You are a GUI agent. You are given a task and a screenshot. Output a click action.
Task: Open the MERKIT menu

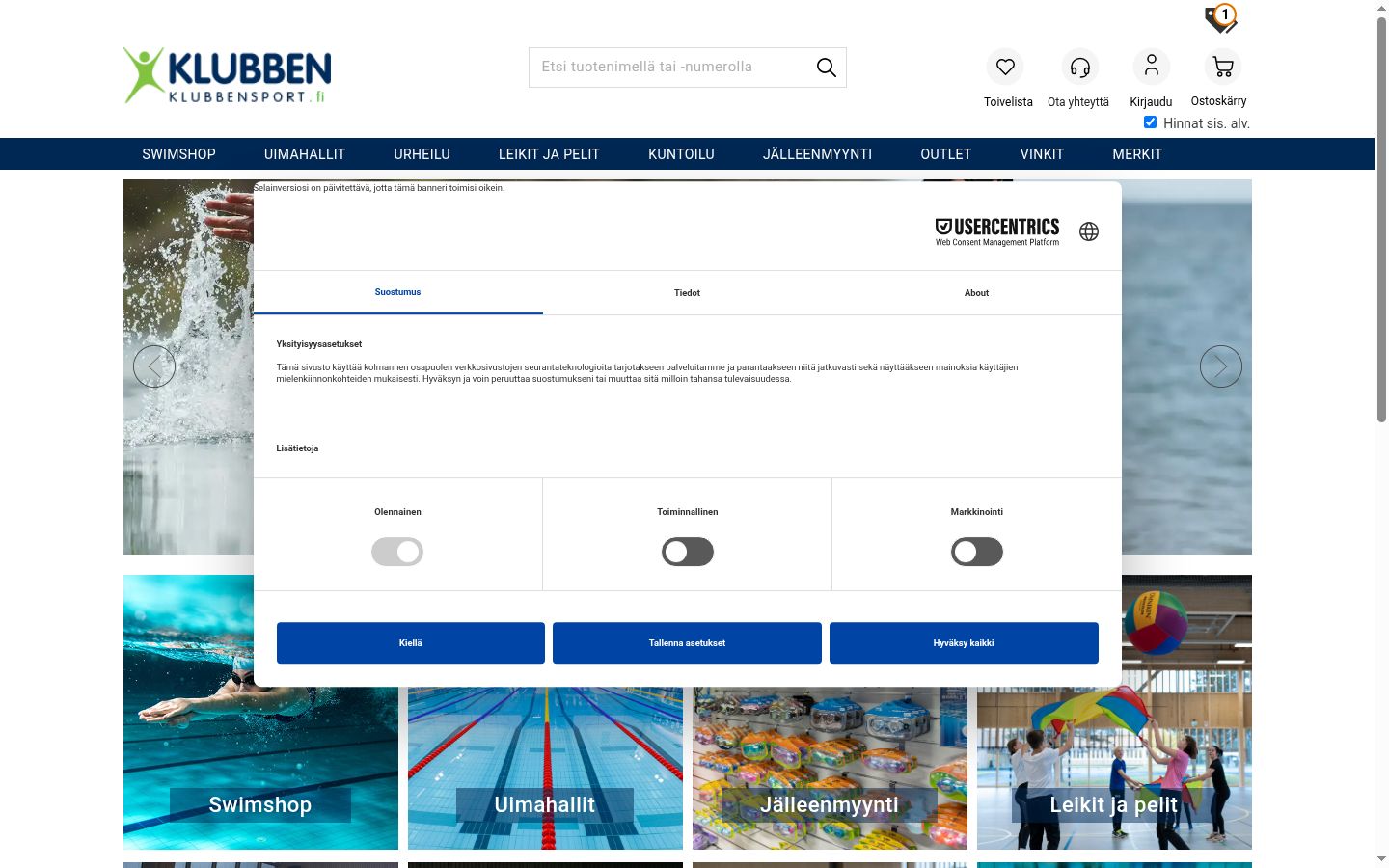[1137, 154]
